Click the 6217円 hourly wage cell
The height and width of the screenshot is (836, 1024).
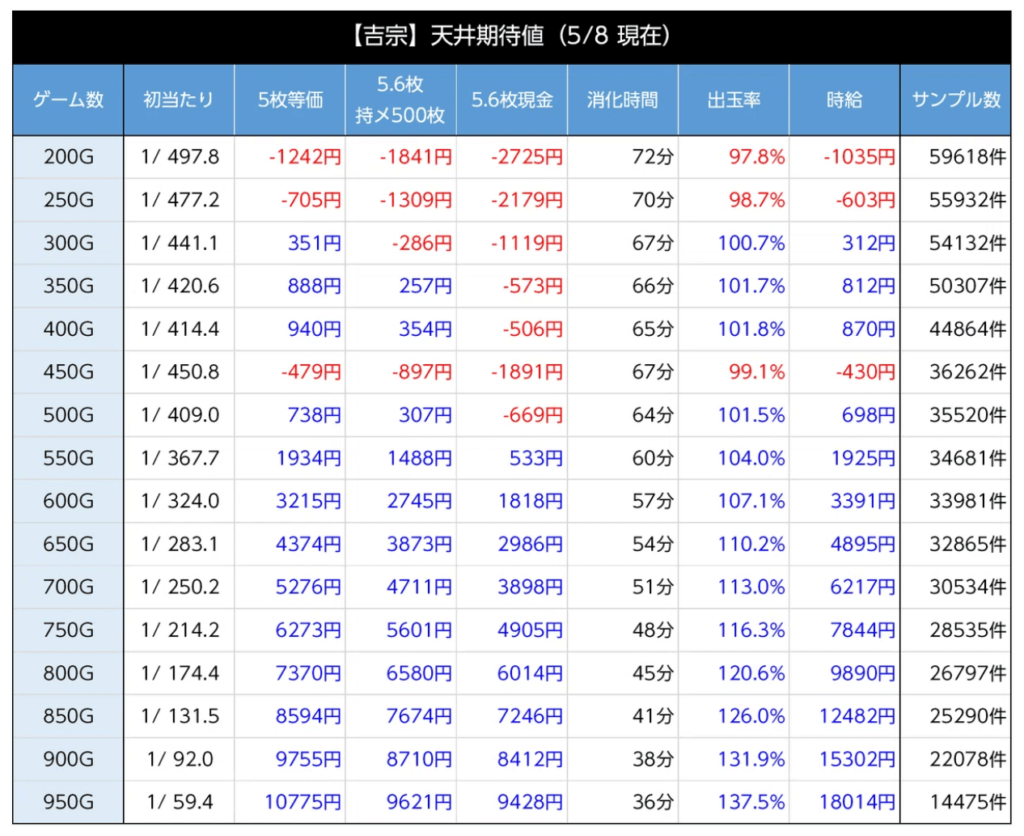coord(863,587)
